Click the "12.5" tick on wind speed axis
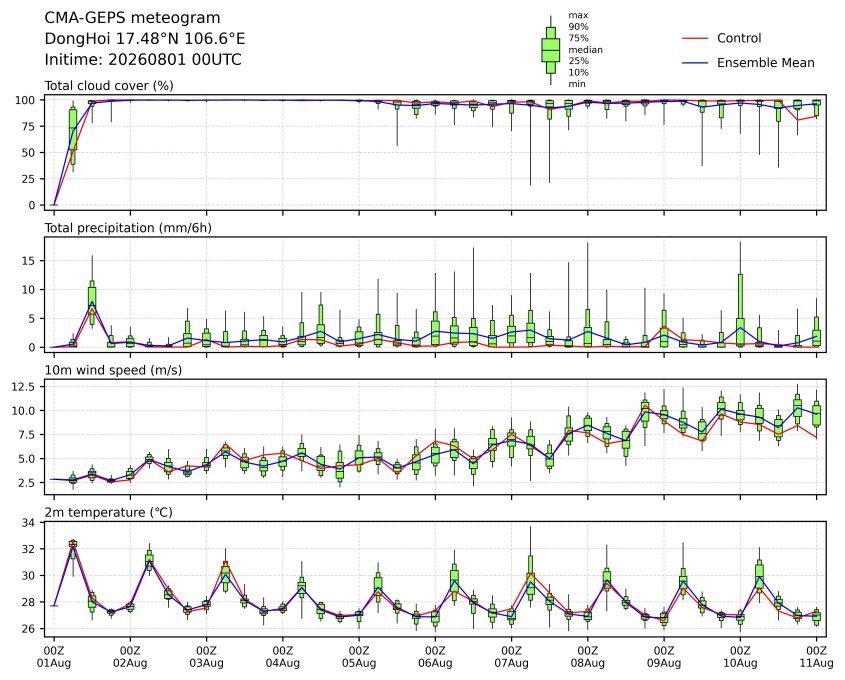The image size is (845, 680). coord(24,387)
